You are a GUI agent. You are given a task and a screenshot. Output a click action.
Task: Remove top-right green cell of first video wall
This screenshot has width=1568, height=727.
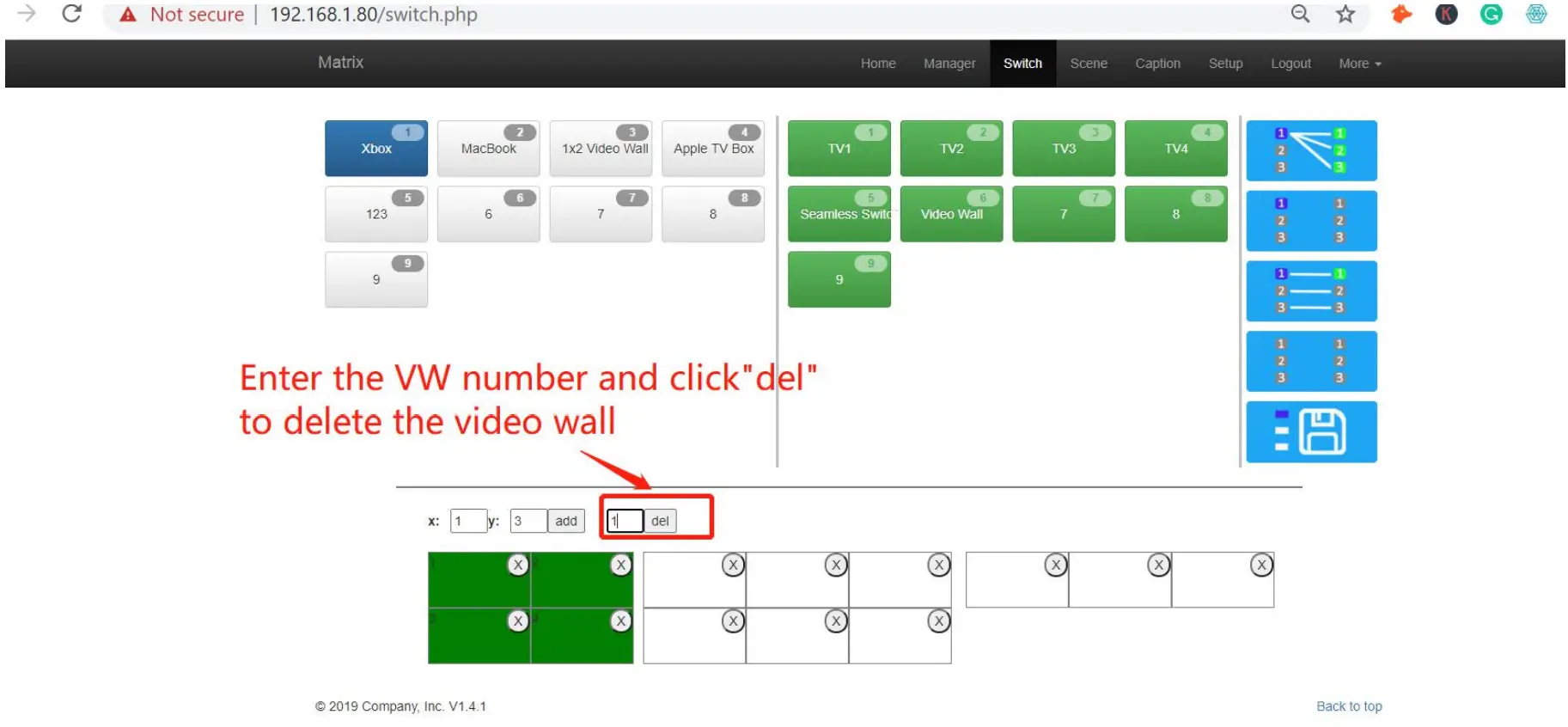(x=621, y=565)
